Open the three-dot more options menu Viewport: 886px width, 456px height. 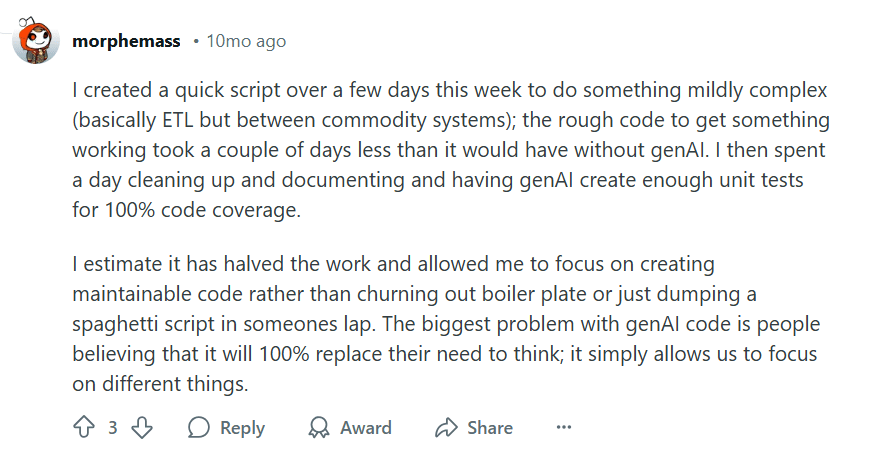(x=564, y=428)
